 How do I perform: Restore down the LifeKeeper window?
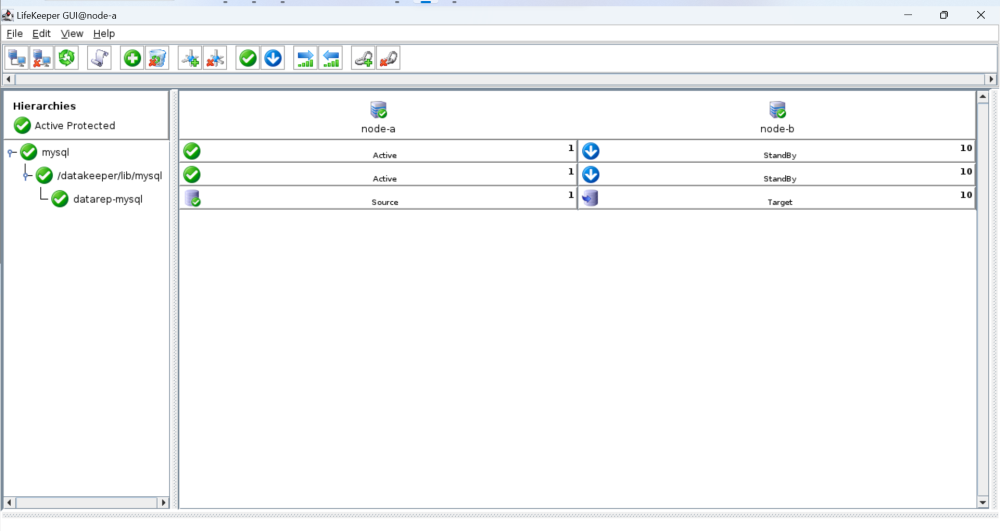pyautogui.click(x=944, y=15)
